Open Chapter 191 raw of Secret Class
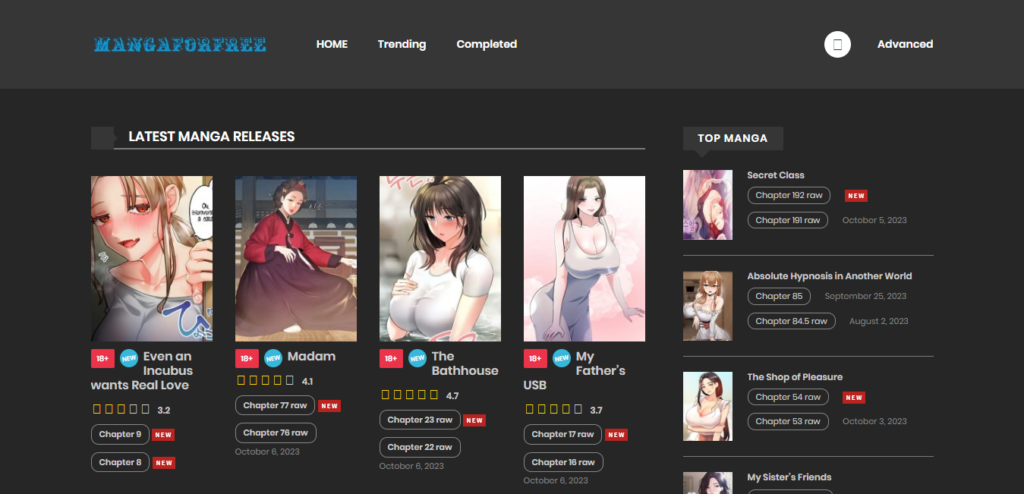Image resolution: width=1024 pixels, height=494 pixels. pos(788,220)
